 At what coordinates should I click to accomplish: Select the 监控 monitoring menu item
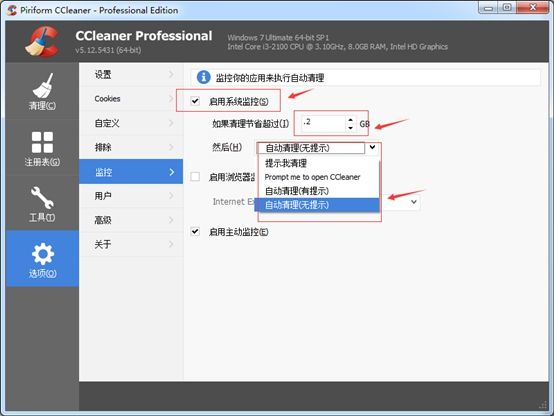click(131, 172)
